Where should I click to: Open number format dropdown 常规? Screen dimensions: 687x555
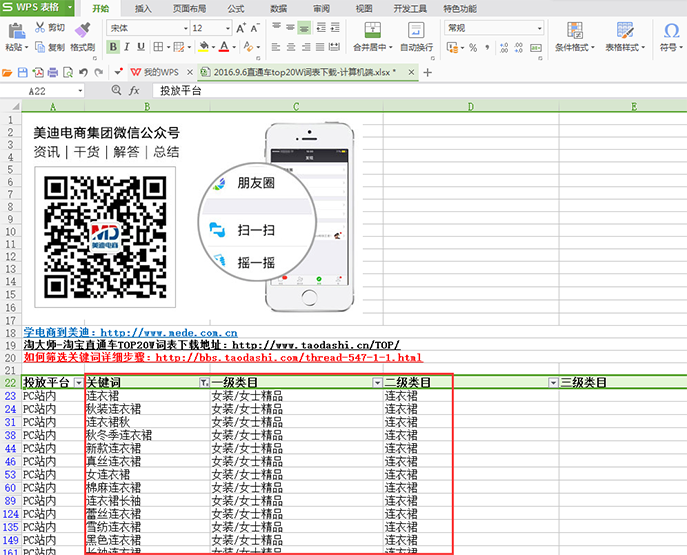coord(539,28)
